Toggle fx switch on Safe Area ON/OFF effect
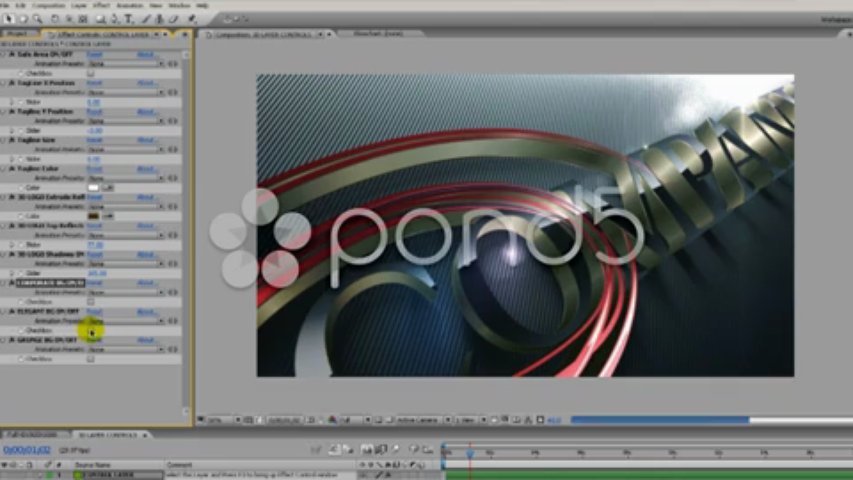 point(12,54)
